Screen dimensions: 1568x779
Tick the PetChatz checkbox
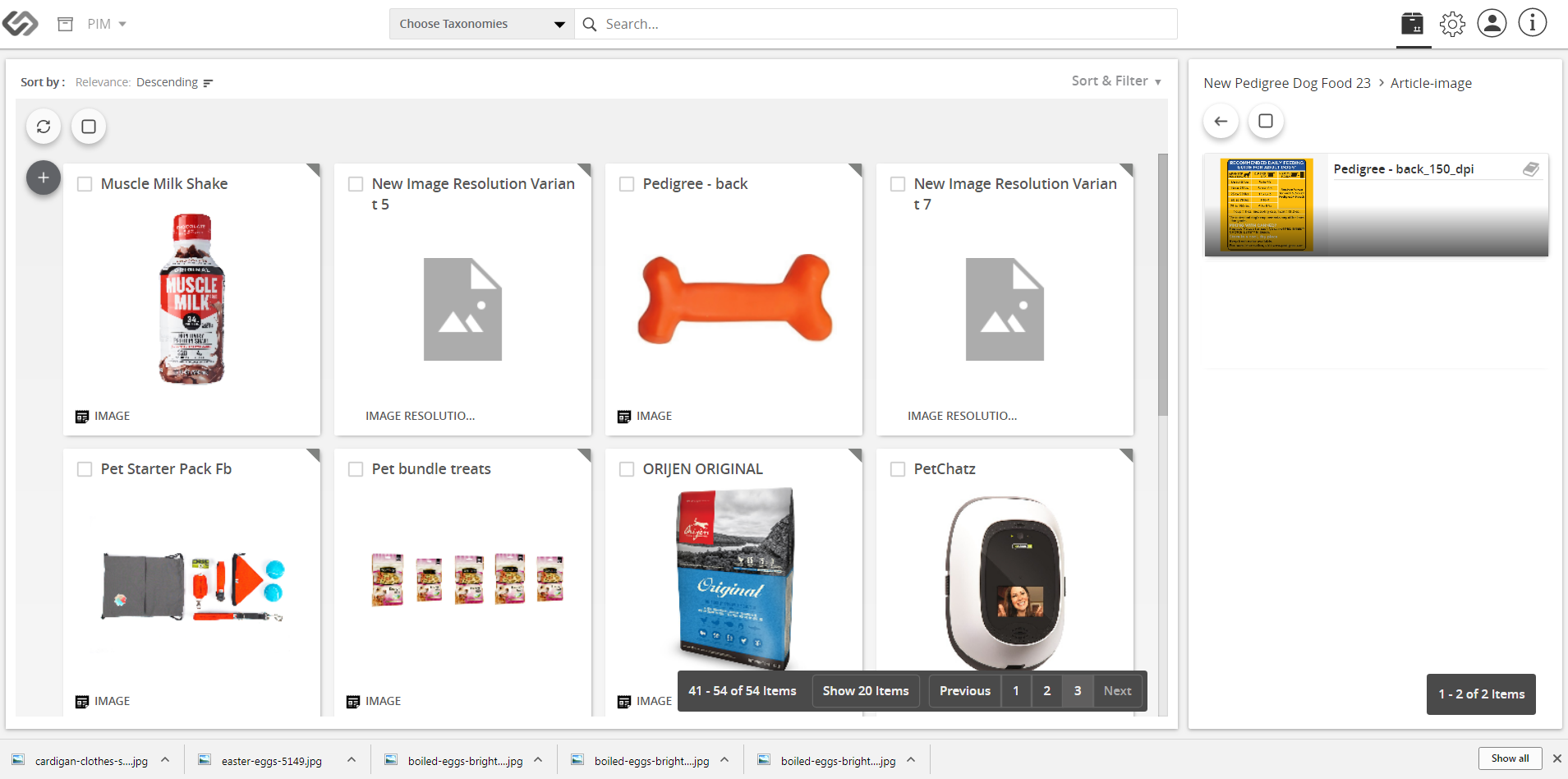(x=898, y=469)
